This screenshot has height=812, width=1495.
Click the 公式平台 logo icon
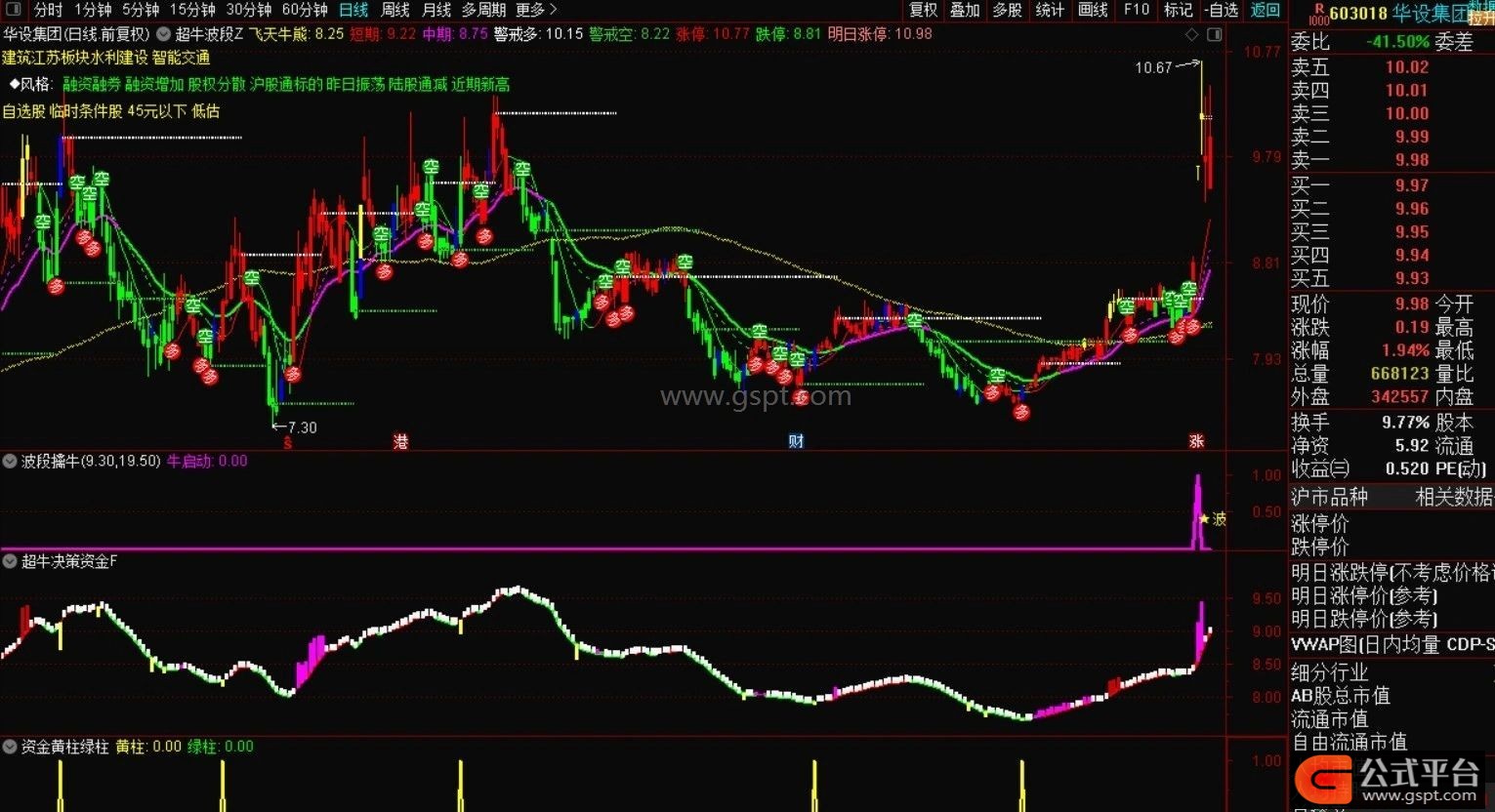[1323, 780]
